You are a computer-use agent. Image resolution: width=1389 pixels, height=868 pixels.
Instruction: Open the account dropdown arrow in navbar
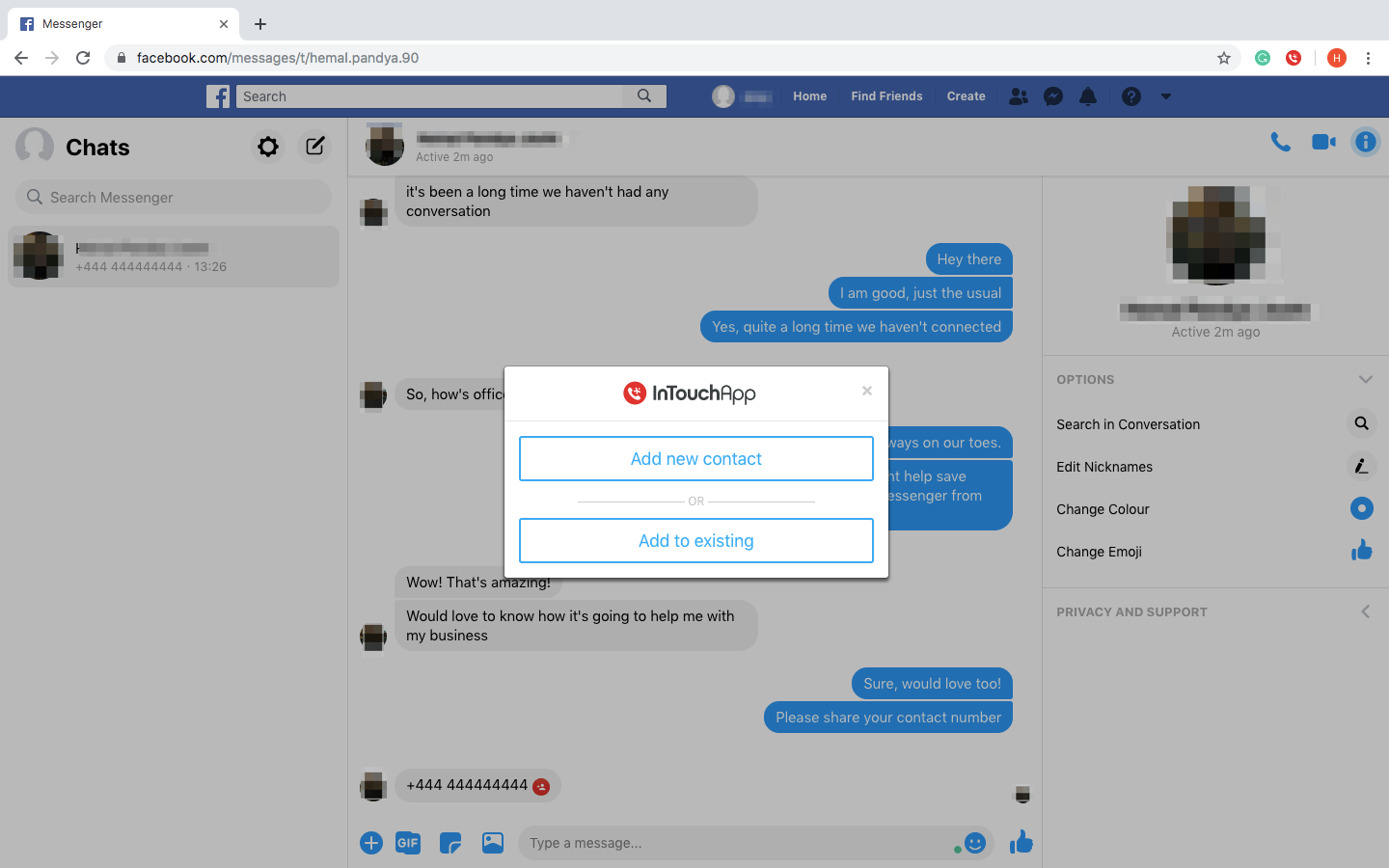click(x=1166, y=96)
